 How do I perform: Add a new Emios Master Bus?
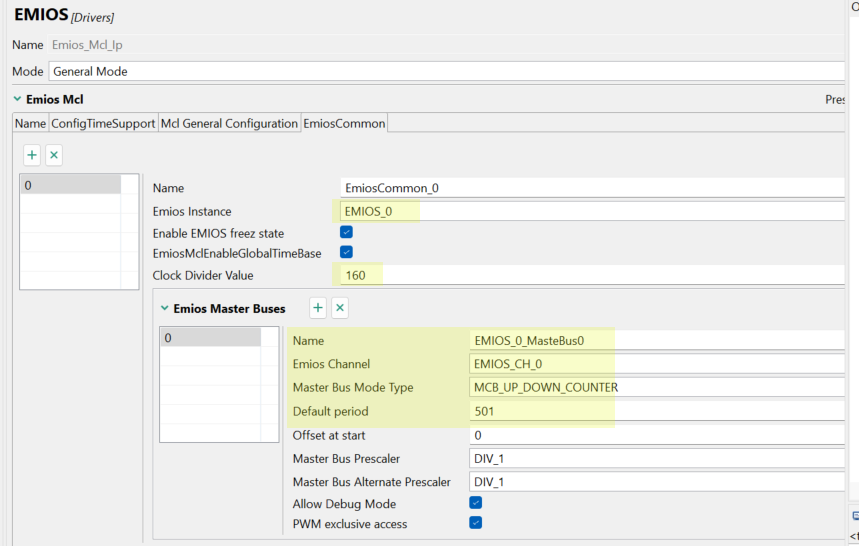point(318,308)
